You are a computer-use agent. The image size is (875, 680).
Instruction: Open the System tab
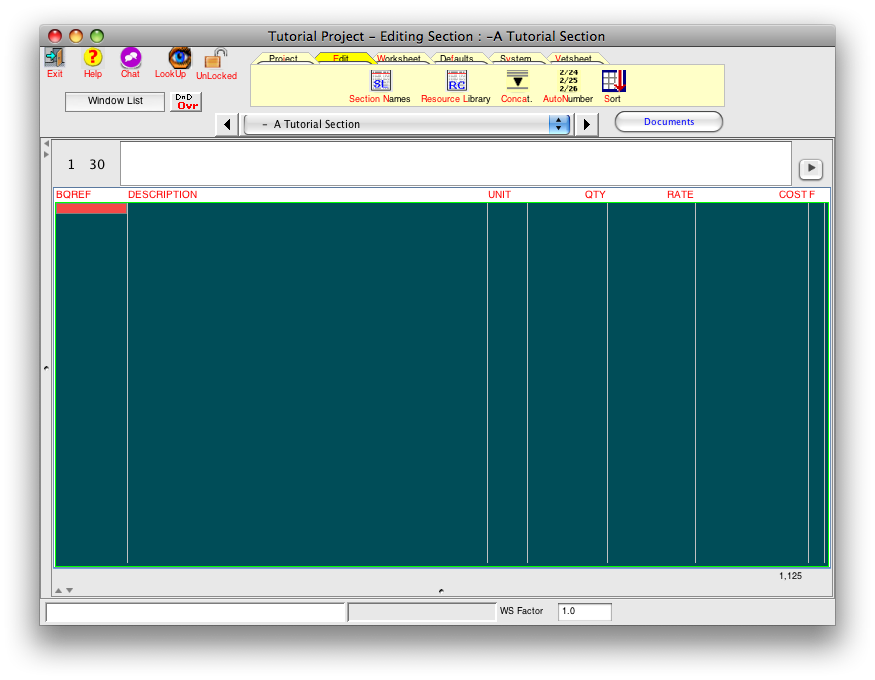[516, 58]
